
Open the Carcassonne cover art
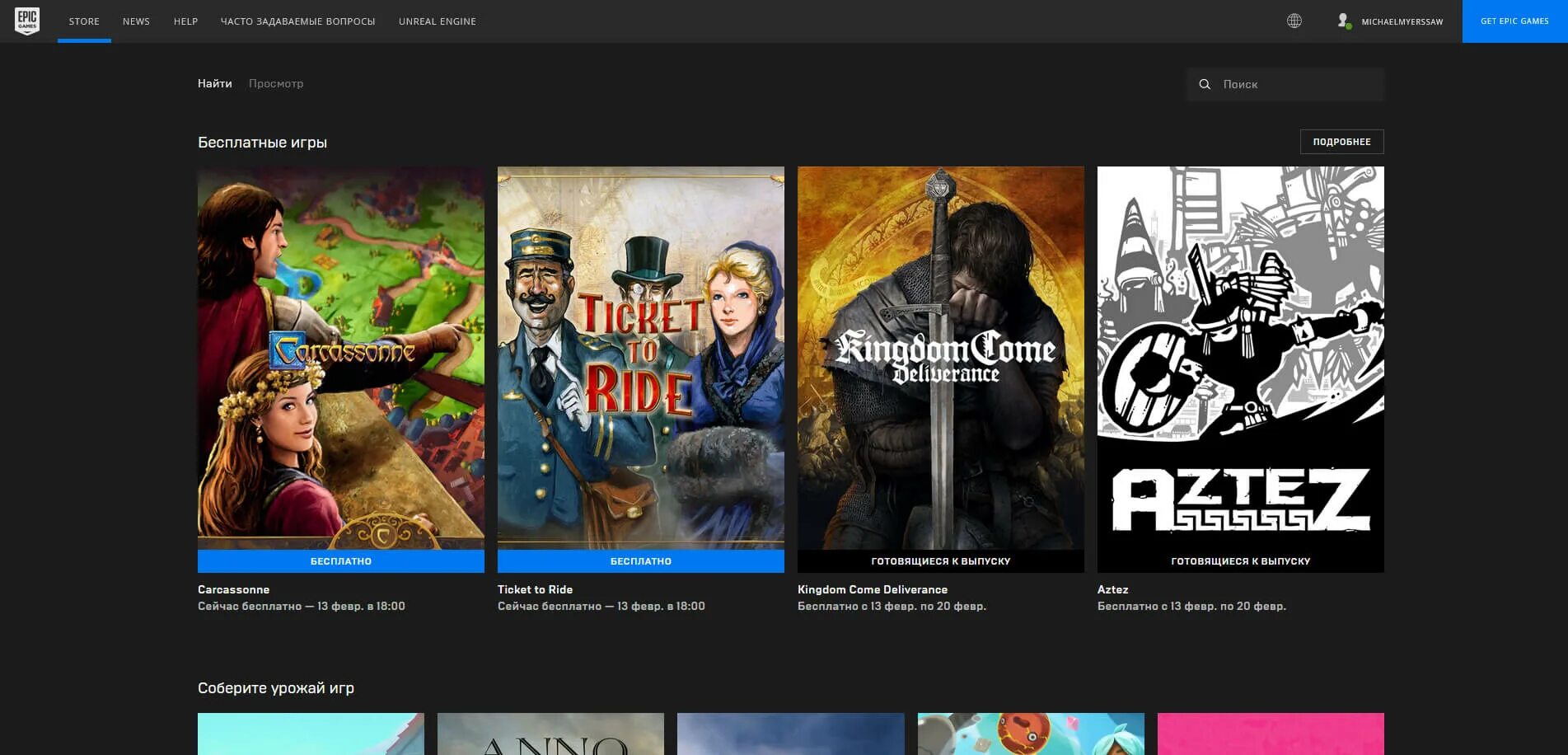[x=341, y=358]
